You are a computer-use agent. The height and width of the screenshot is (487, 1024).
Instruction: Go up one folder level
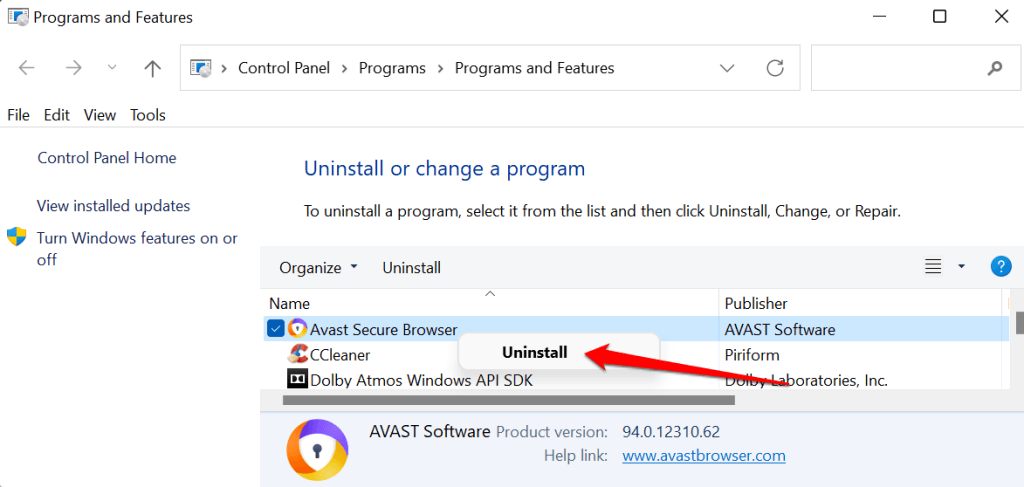[x=152, y=69]
